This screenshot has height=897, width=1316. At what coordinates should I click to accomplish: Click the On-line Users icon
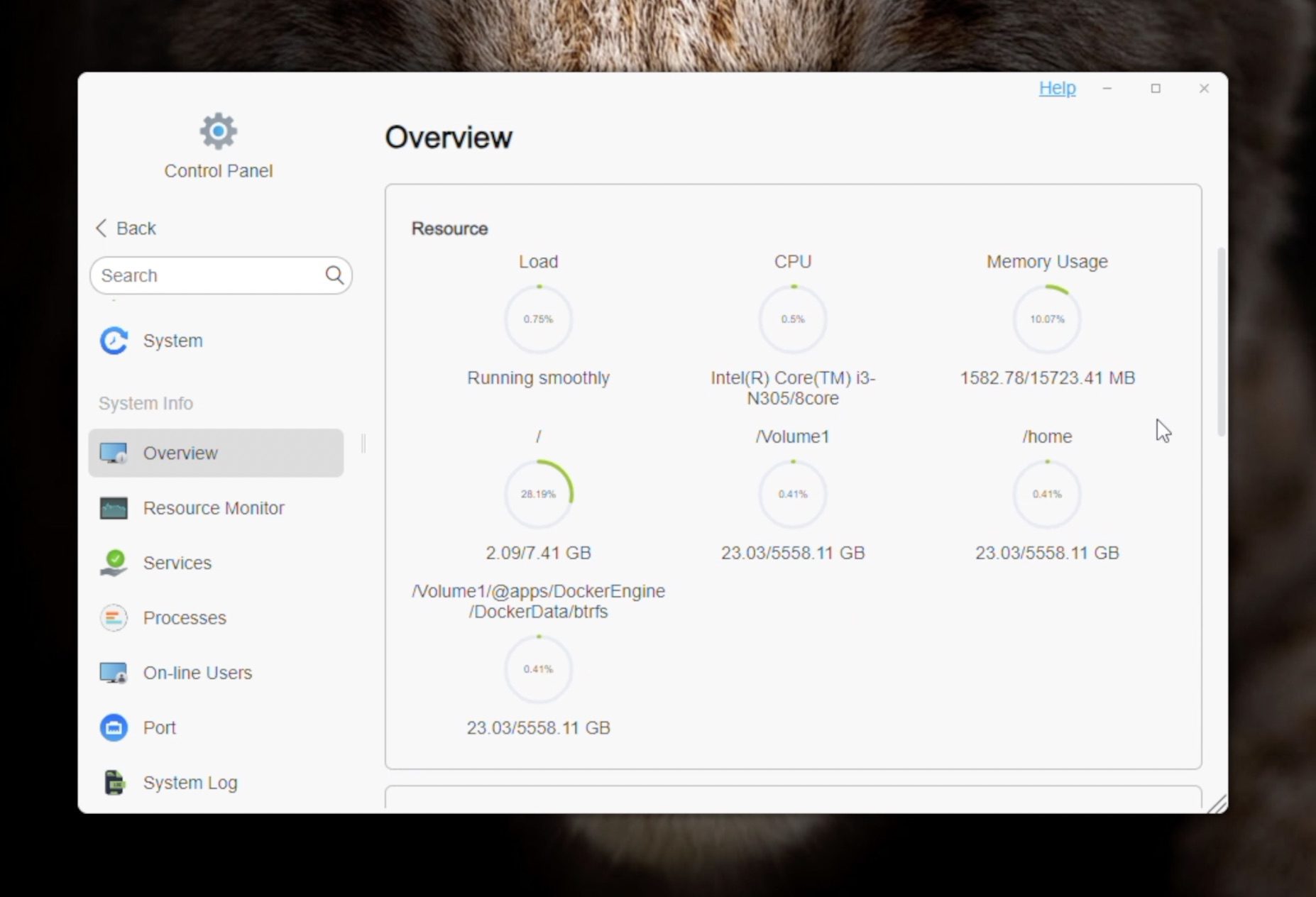[x=114, y=673]
